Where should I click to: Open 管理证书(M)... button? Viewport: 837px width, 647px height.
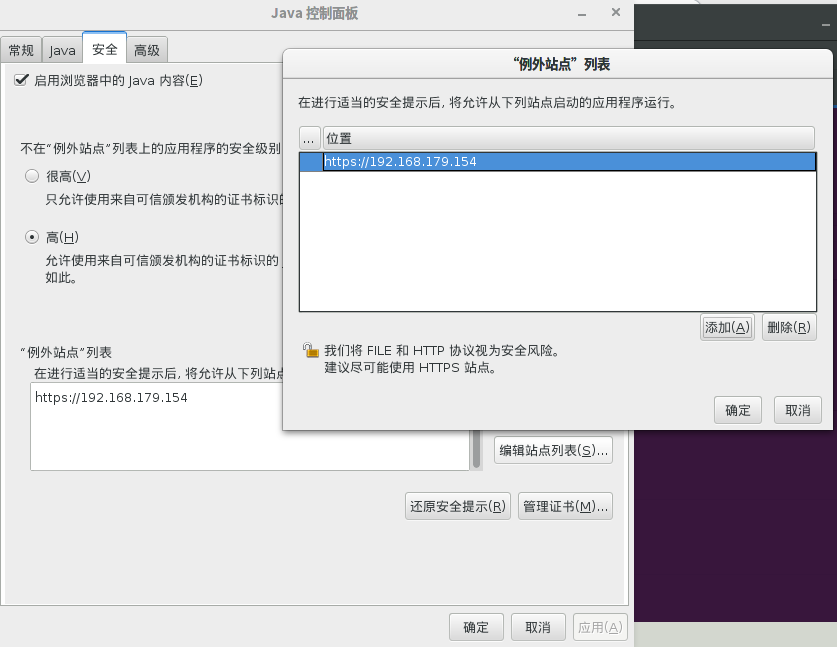point(565,506)
